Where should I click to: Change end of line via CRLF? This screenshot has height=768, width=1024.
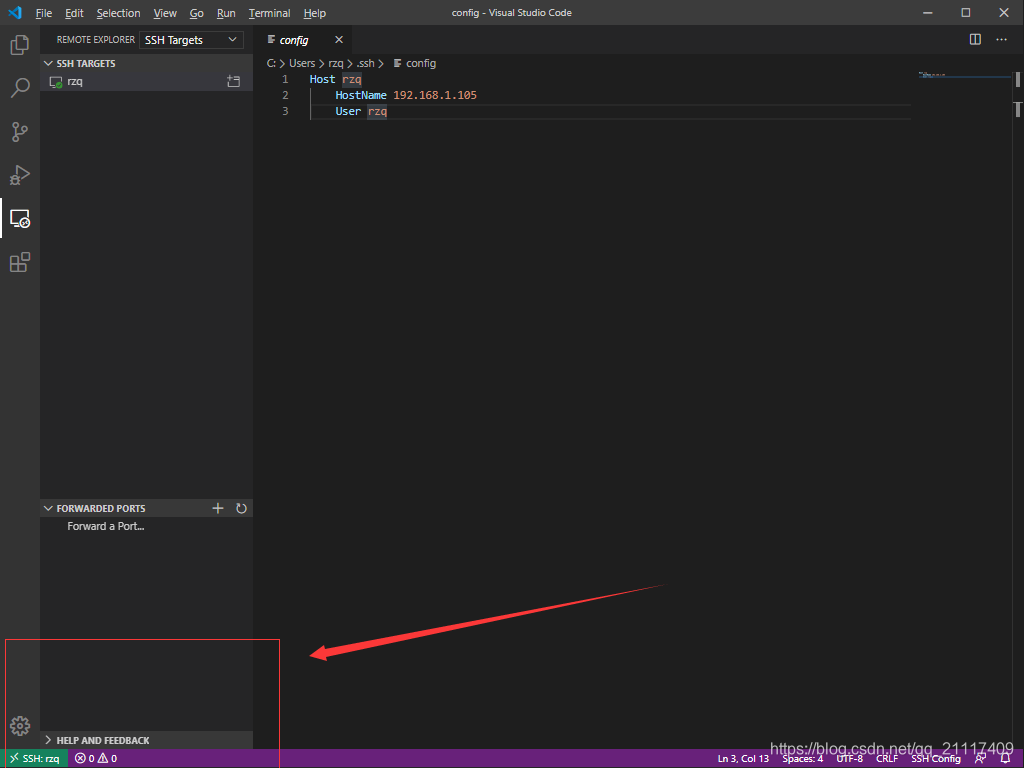887,759
